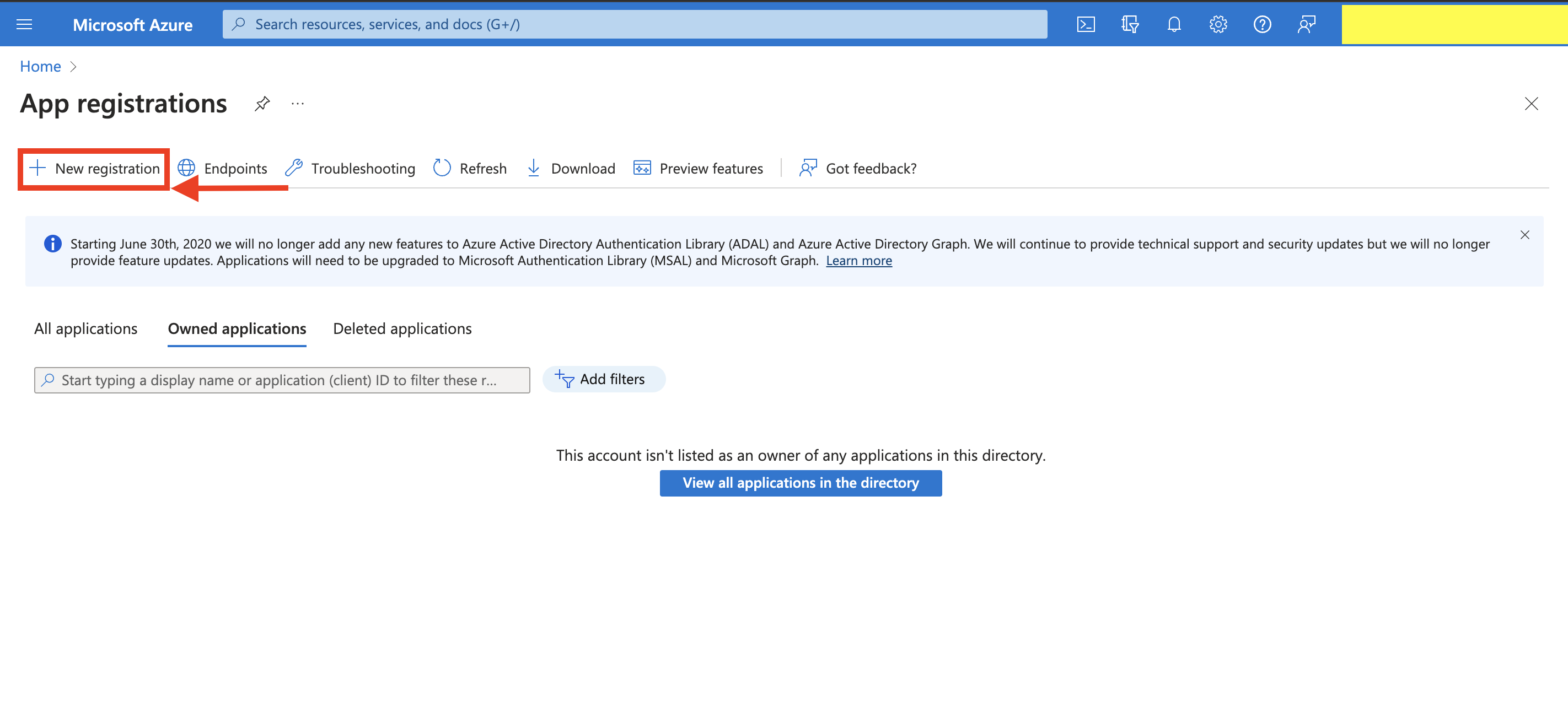The height and width of the screenshot is (701, 1568).
Task: Focus the display name filter field
Action: pyautogui.click(x=282, y=380)
